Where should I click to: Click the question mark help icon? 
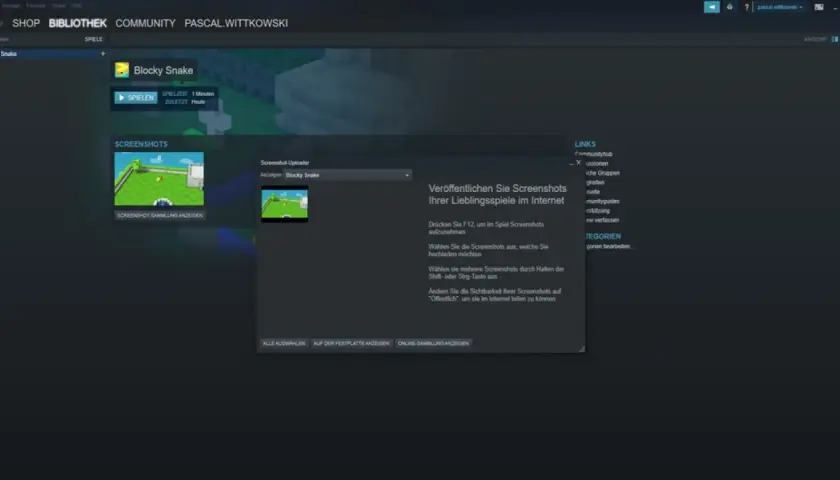746,7
